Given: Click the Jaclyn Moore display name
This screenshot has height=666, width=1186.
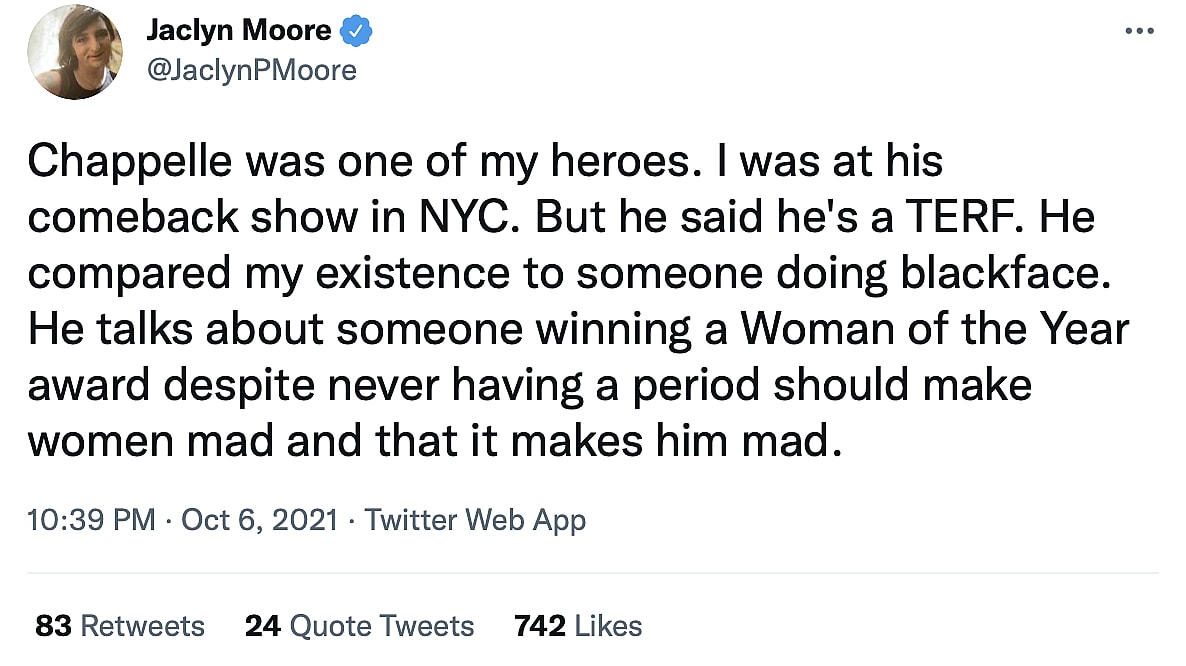Looking at the screenshot, I should coord(239,31).
